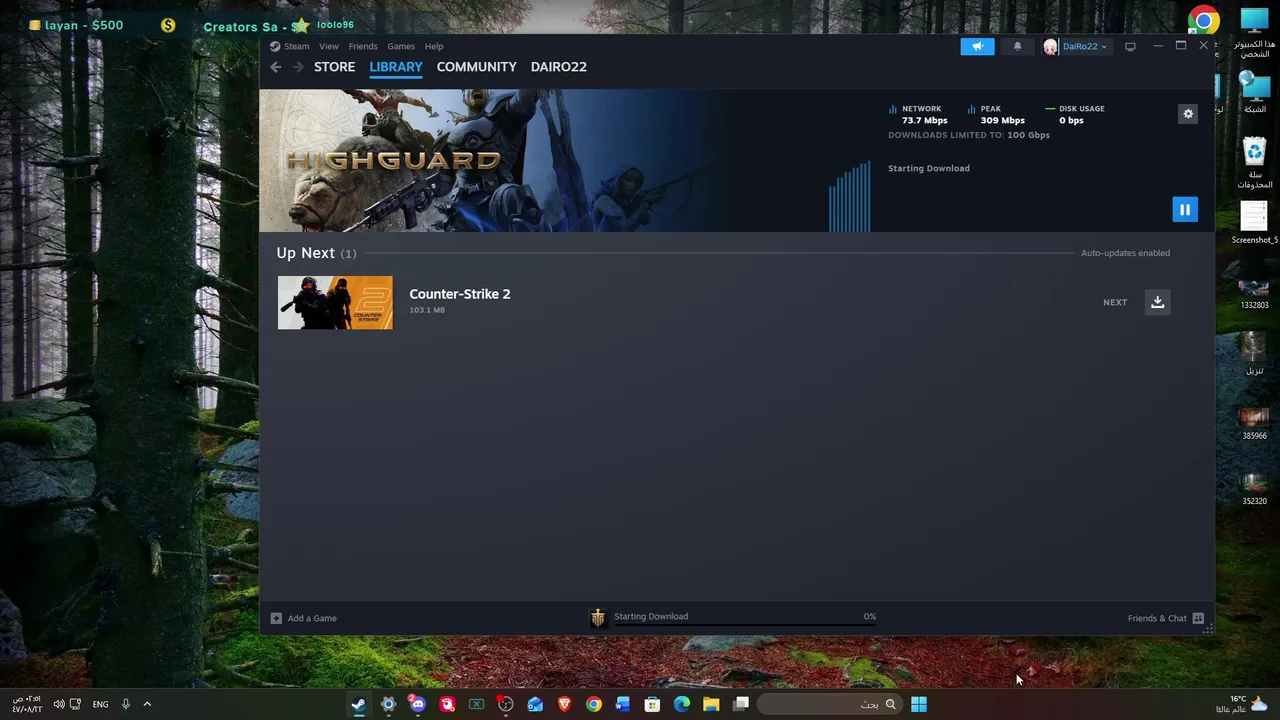Screen dimensions: 1280x720
Task: Click the taskbar search box
Action: click(x=828, y=704)
